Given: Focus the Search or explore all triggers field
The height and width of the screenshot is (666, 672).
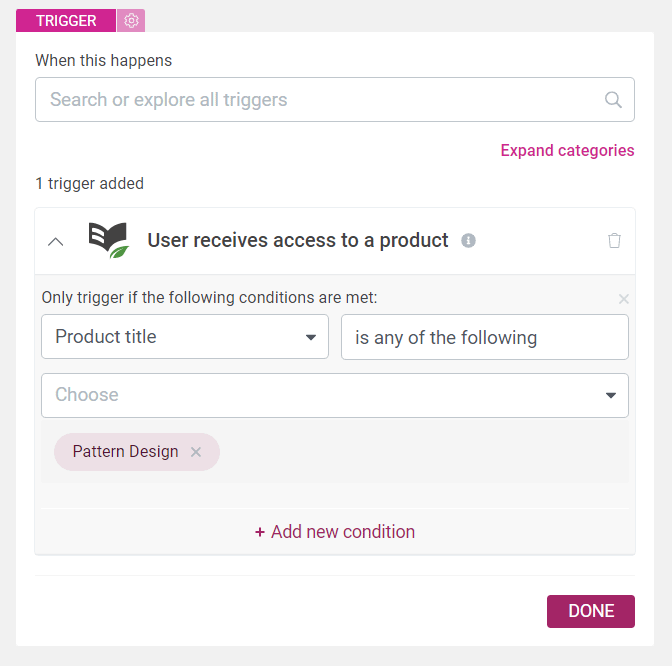Looking at the screenshot, I should [x=335, y=99].
